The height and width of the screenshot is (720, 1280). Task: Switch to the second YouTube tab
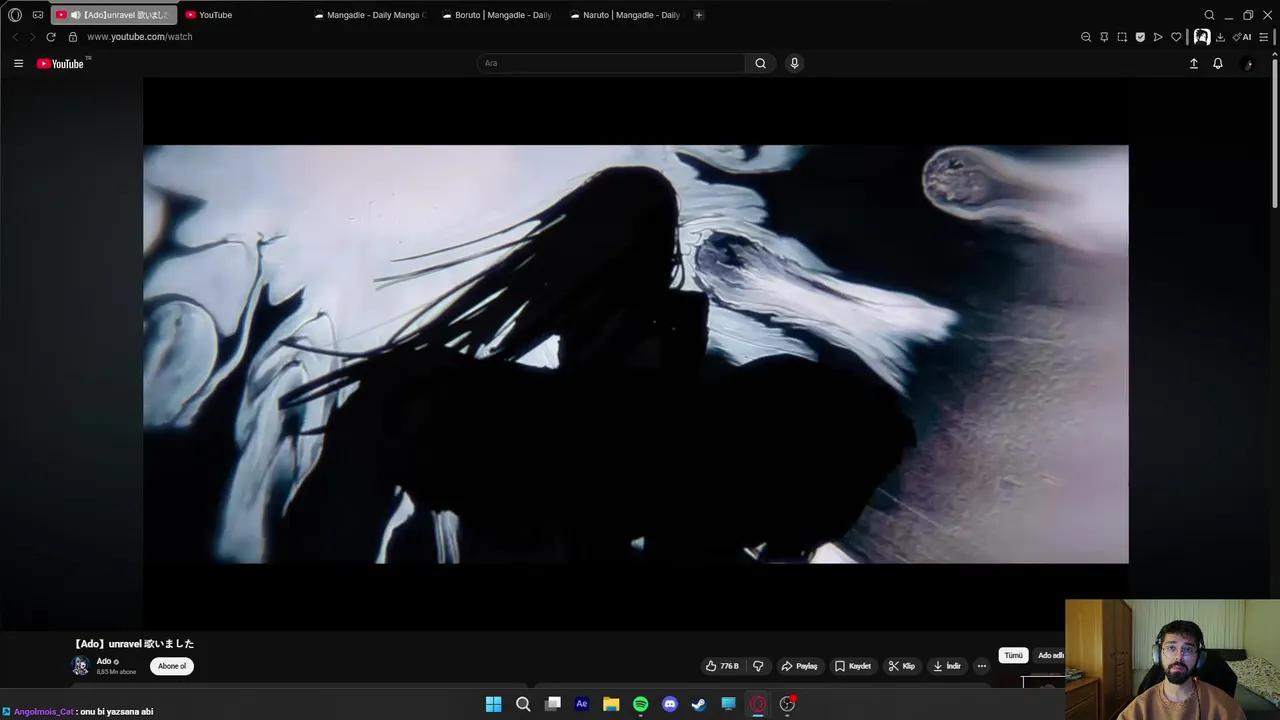(x=241, y=15)
